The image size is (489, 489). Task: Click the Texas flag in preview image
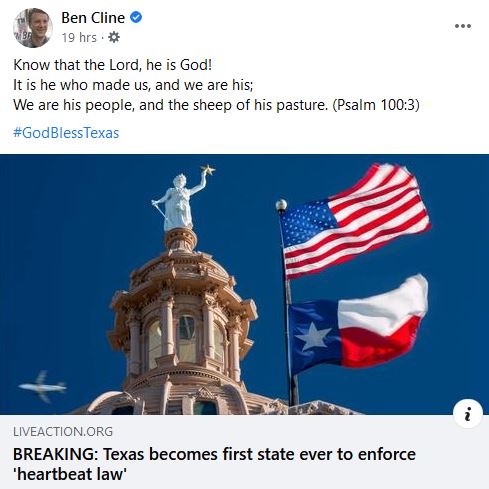[x=358, y=325]
